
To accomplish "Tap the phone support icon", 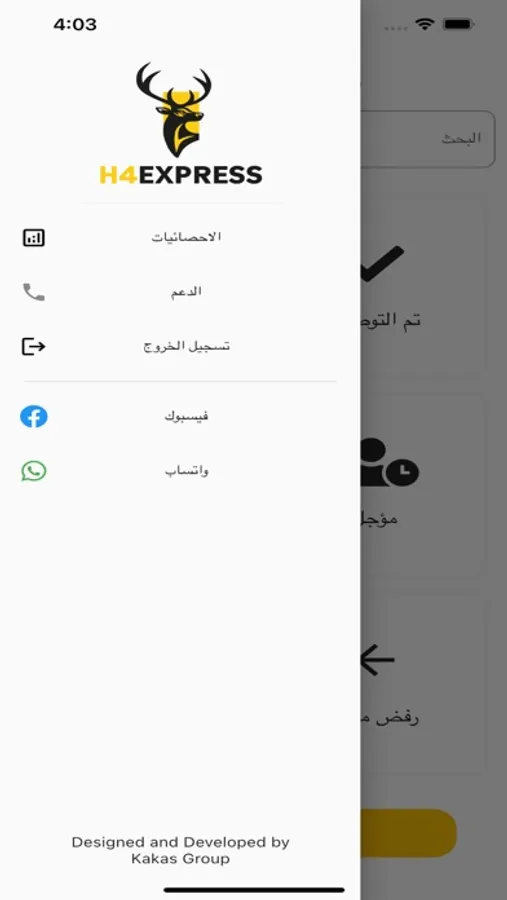I will [34, 292].
